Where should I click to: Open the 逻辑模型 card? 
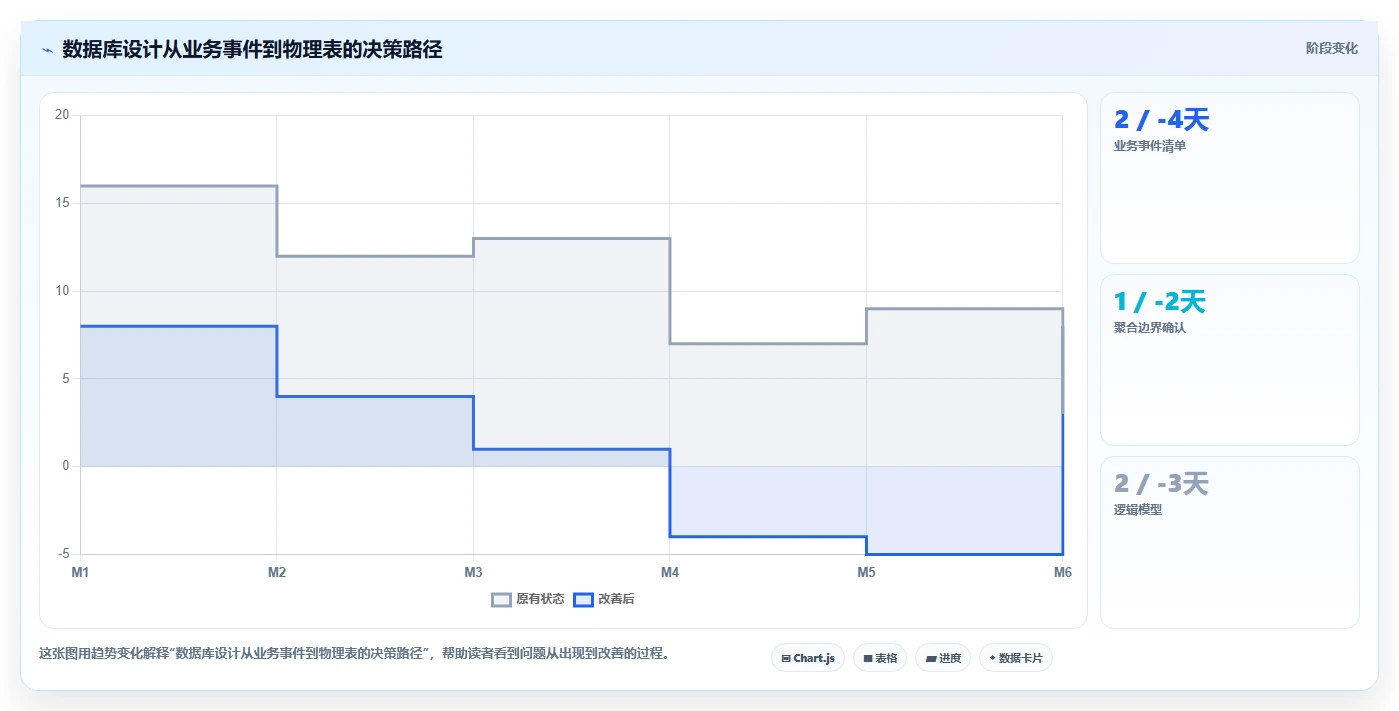[1230, 542]
